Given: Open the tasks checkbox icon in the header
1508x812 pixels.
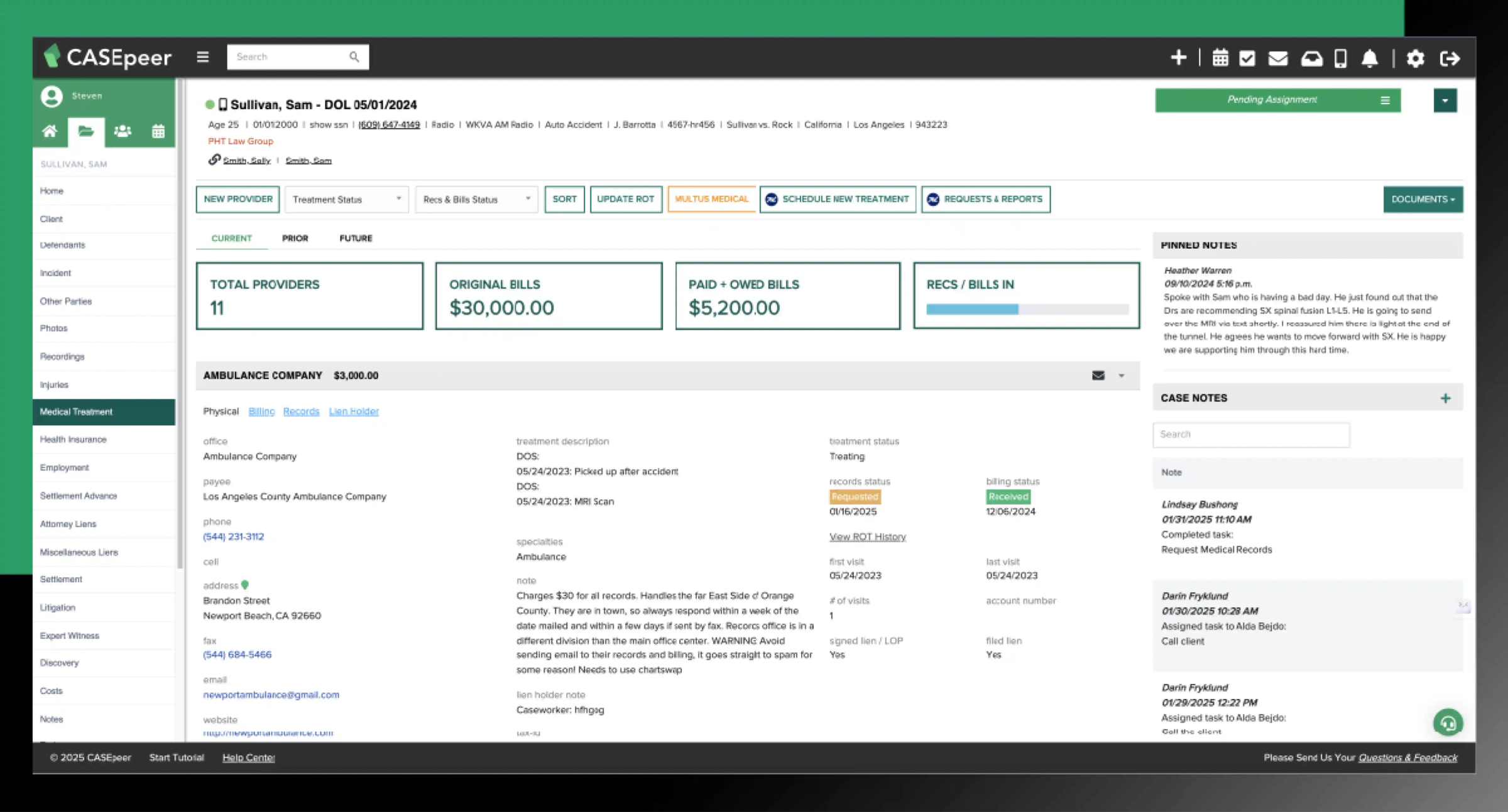Looking at the screenshot, I should click(1247, 57).
